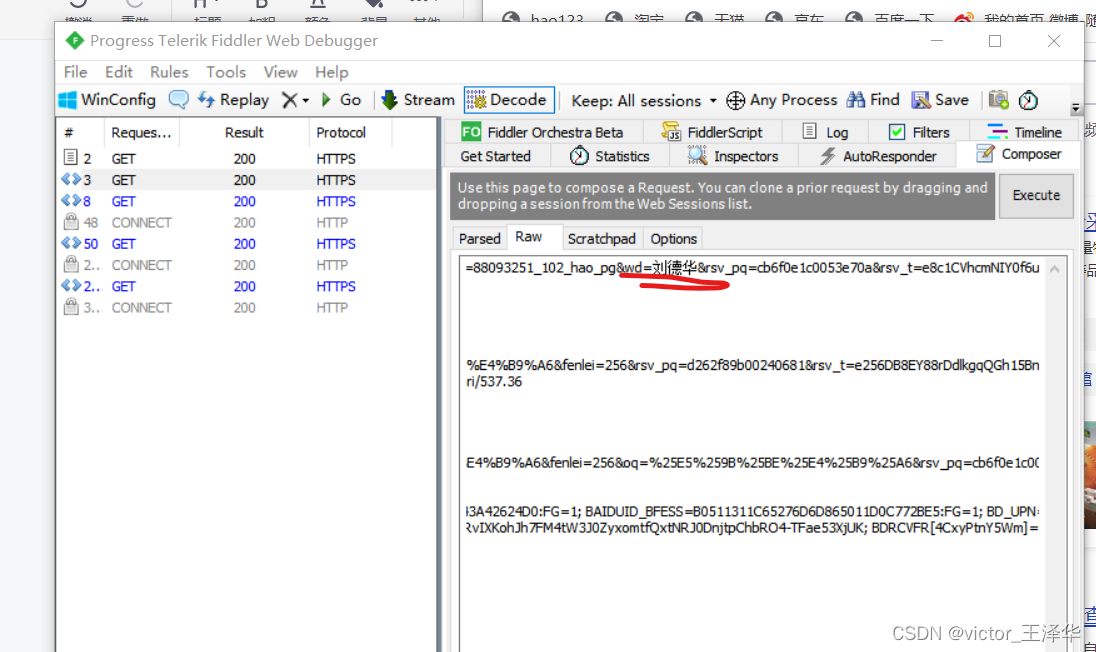Click the Composer pencil icon

point(985,153)
